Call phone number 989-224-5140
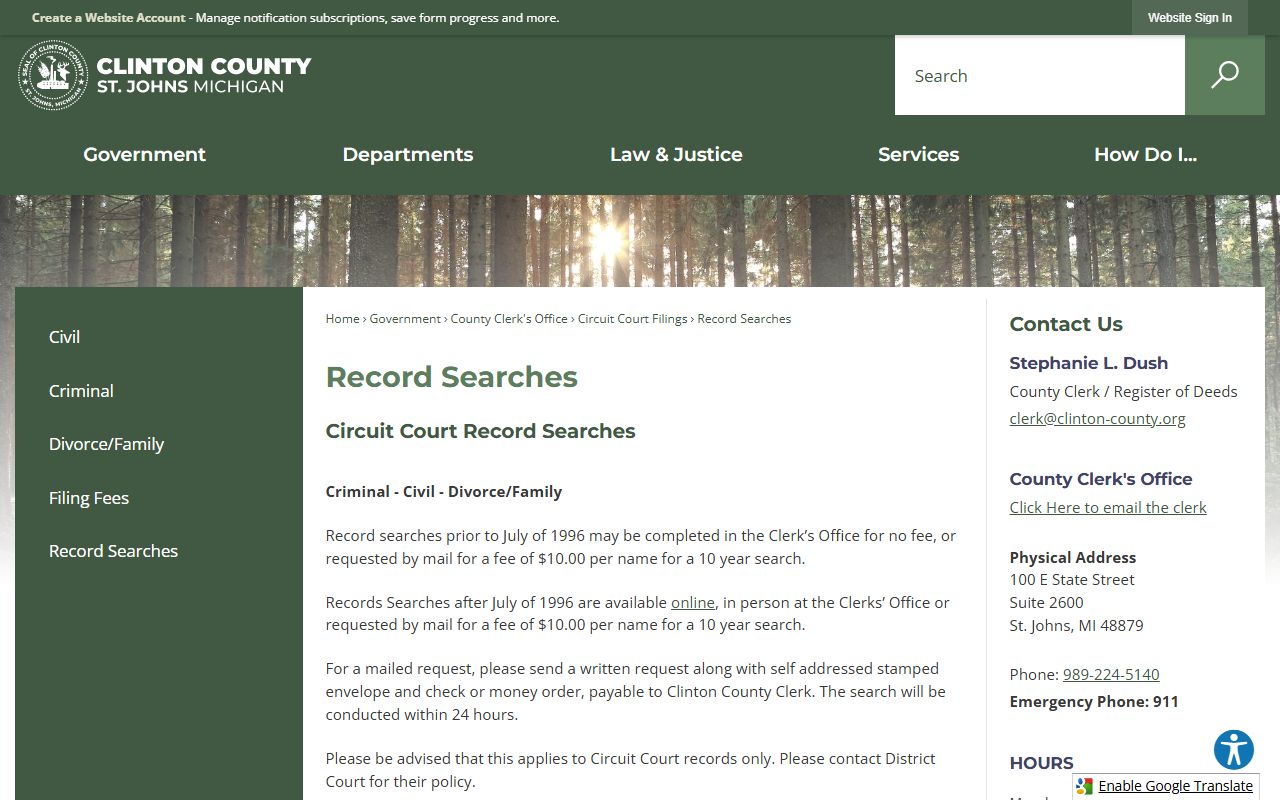The image size is (1280, 800). pos(1111,675)
